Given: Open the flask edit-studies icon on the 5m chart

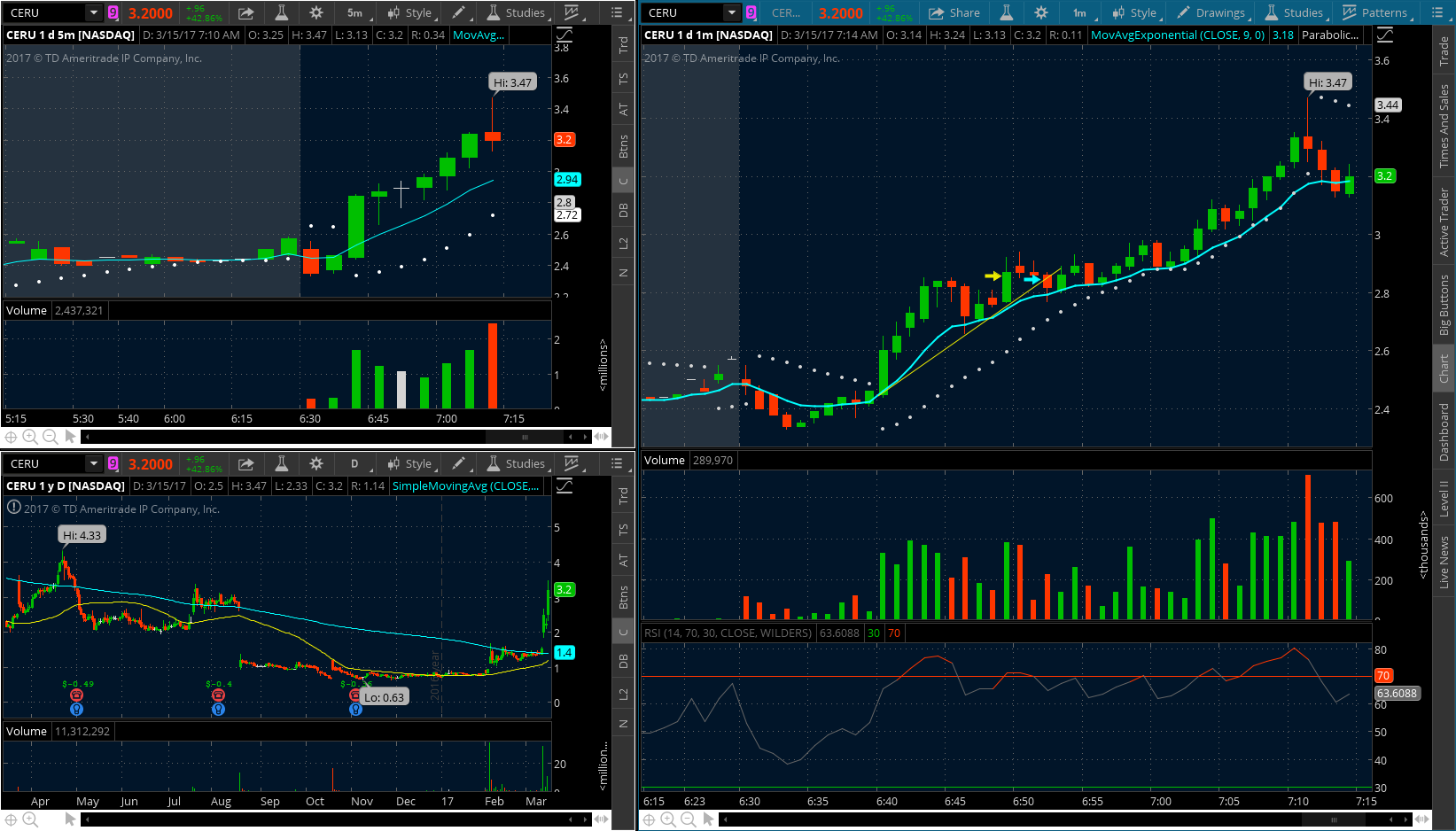Looking at the screenshot, I should [282, 12].
